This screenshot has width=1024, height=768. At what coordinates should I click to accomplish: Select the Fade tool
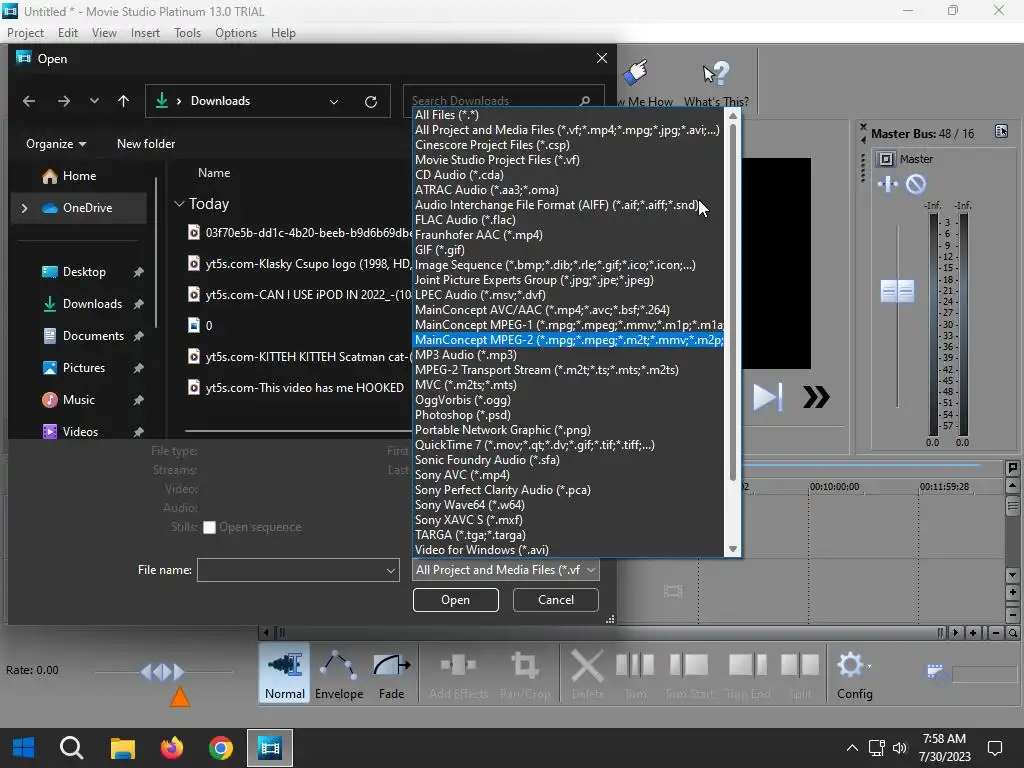[391, 675]
